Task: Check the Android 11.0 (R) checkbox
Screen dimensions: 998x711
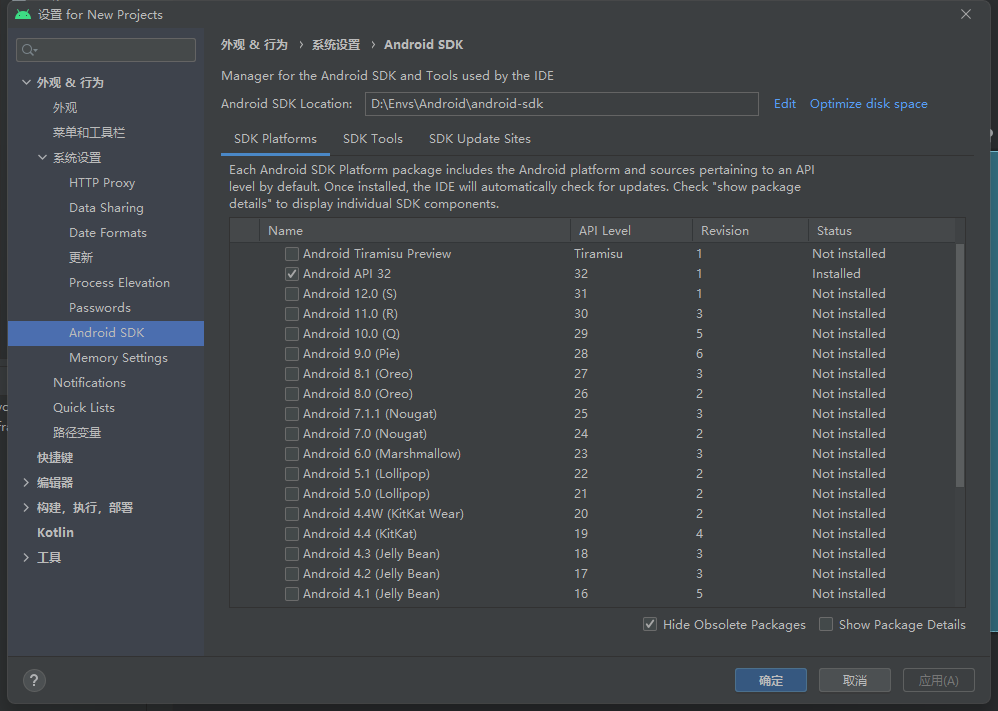Action: click(x=292, y=314)
